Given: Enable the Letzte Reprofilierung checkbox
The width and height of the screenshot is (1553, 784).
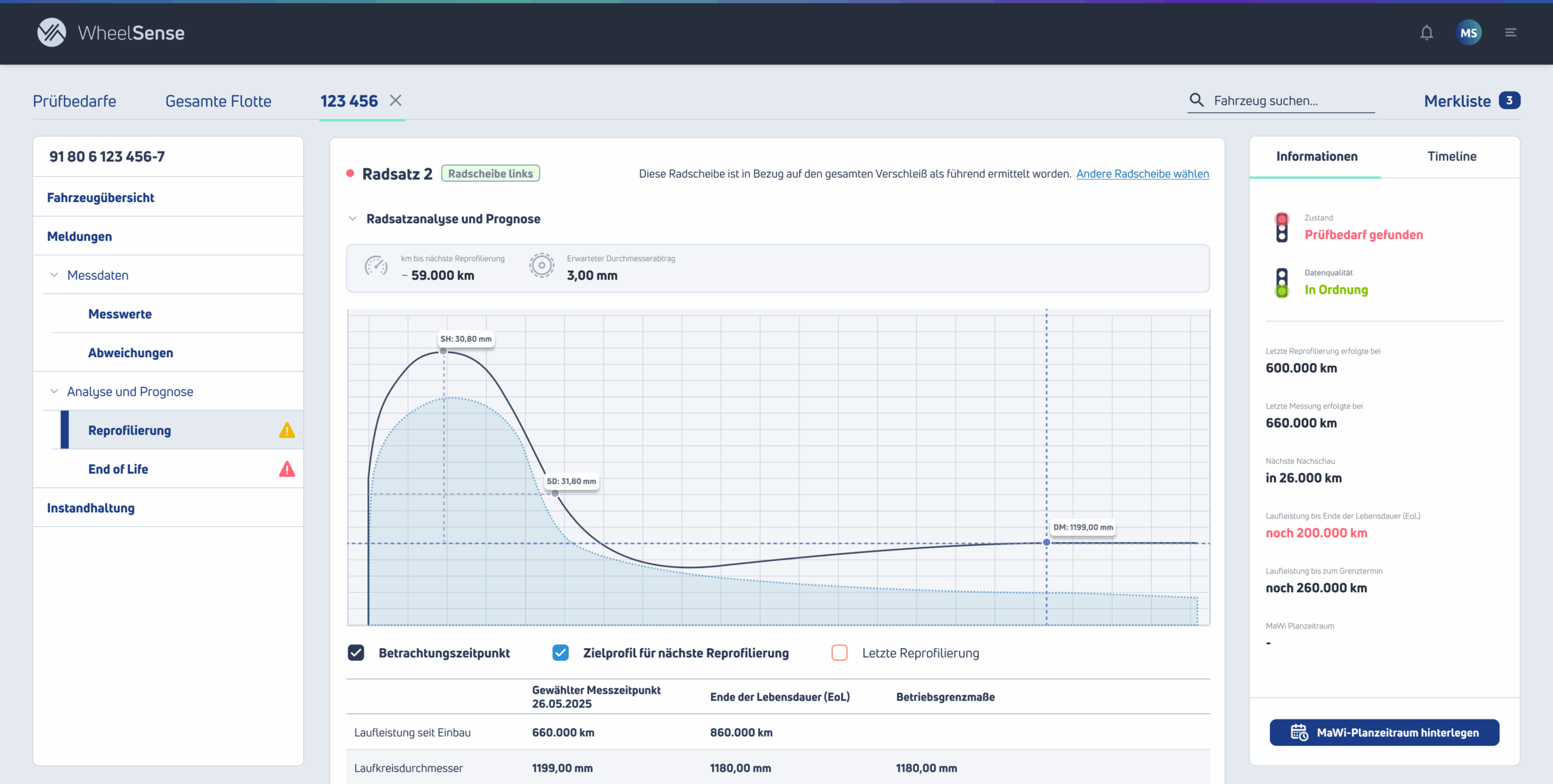Looking at the screenshot, I should click(840, 653).
